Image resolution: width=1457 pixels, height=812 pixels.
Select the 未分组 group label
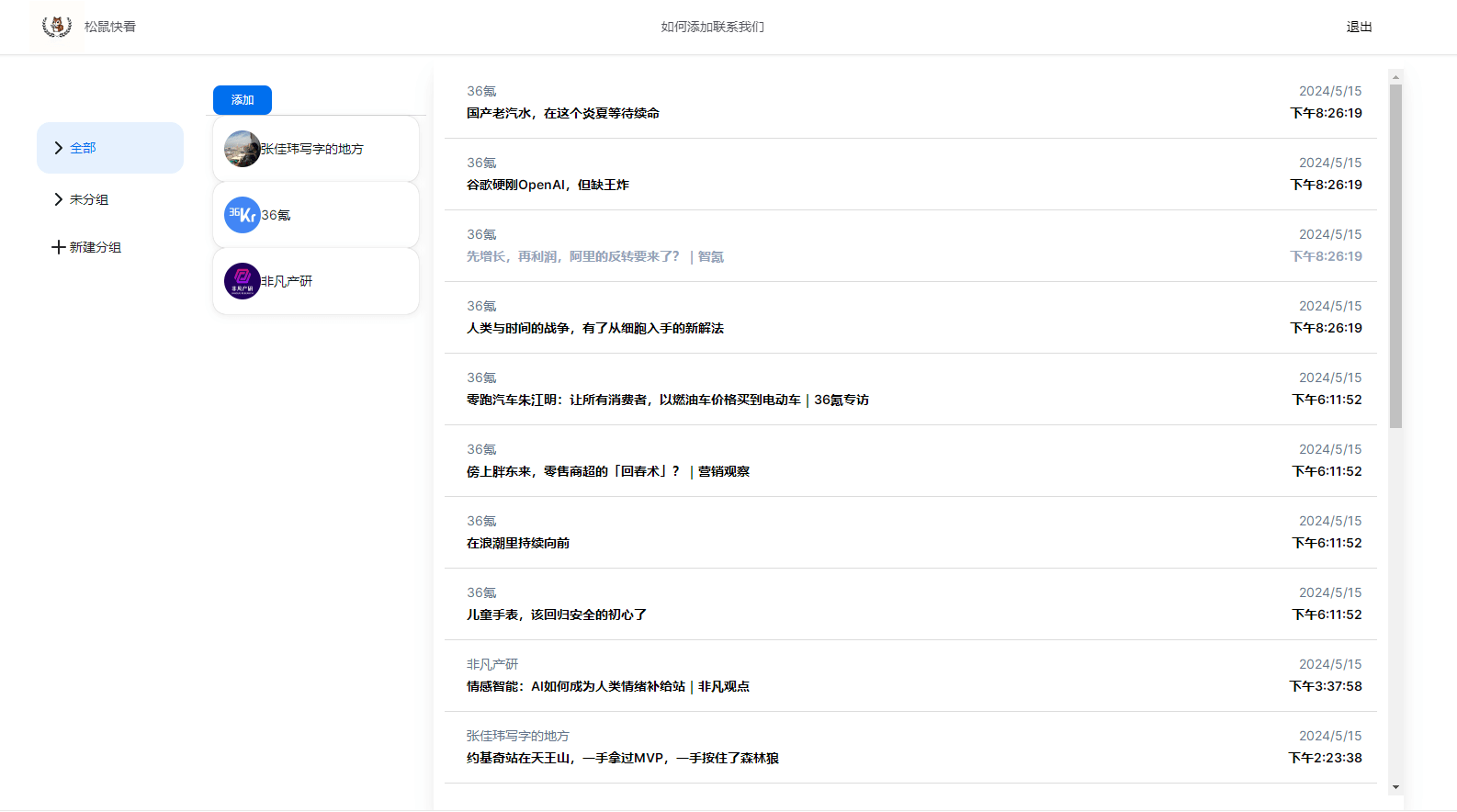click(89, 199)
